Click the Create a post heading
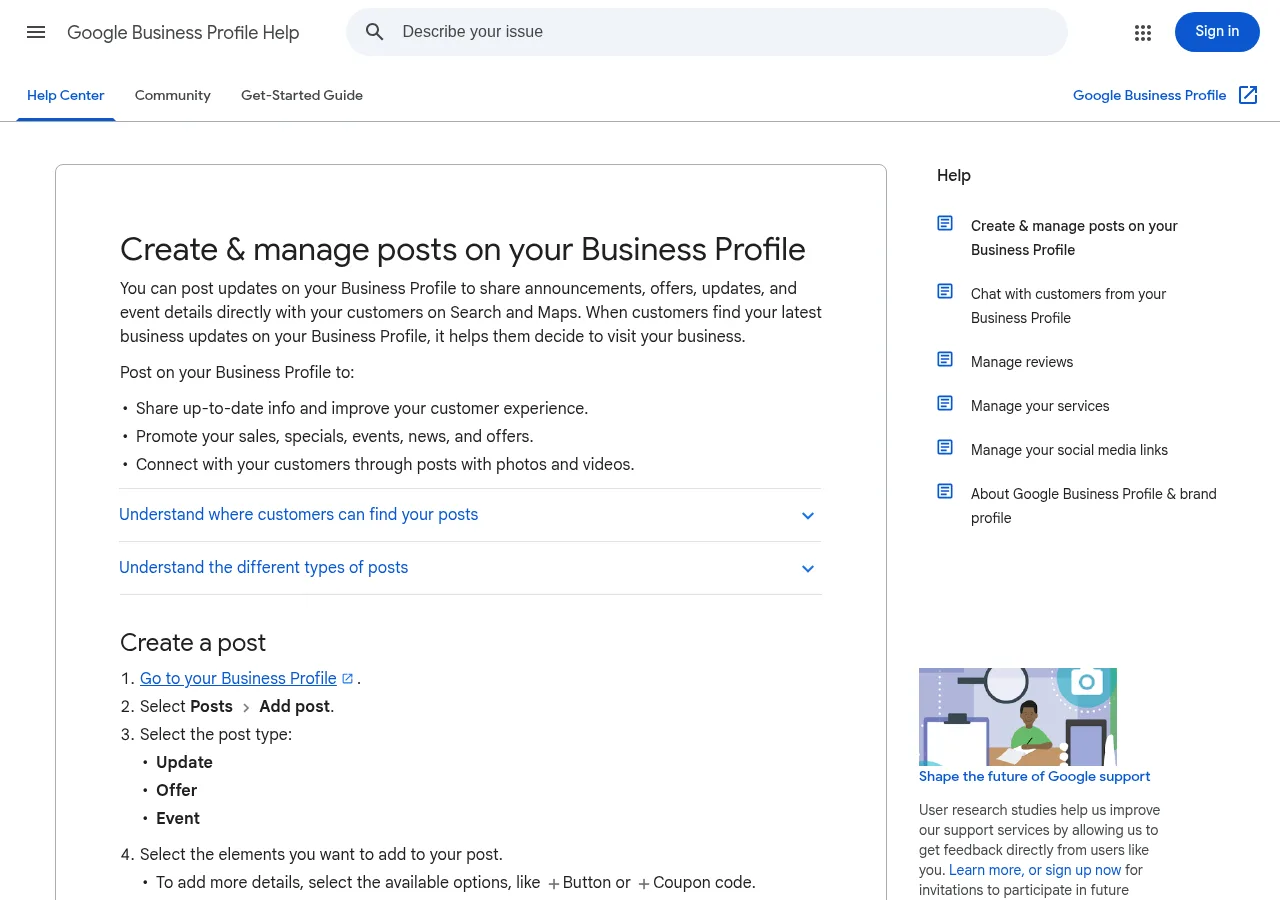This screenshot has height=900, width=1280. (x=193, y=642)
